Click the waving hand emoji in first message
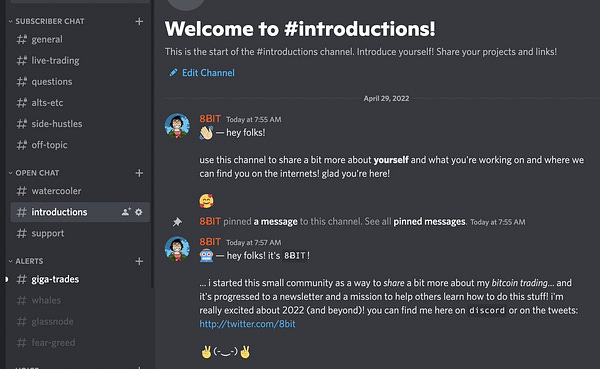Viewport: 600px width, 369px height. pyautogui.click(x=206, y=133)
